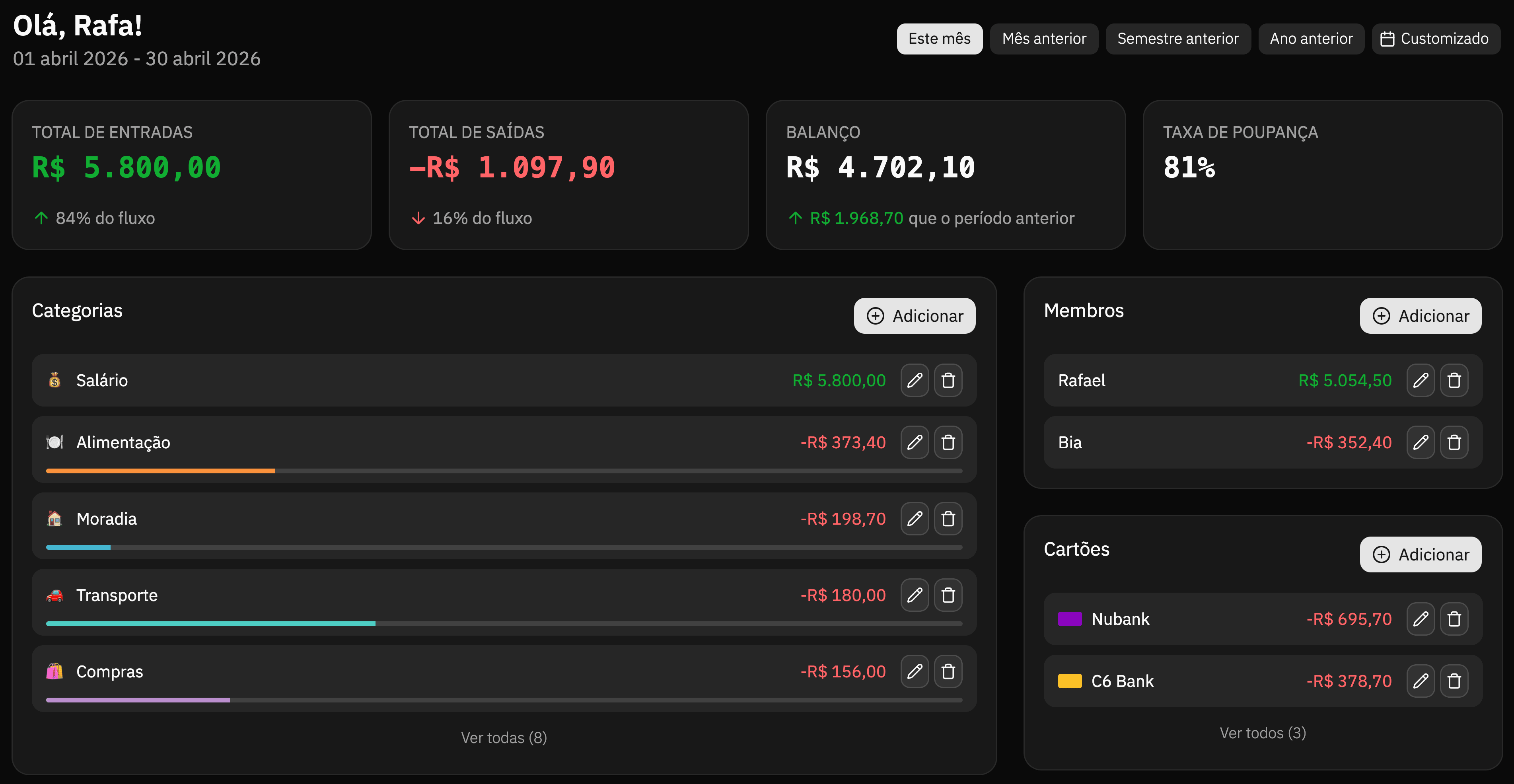
Task: Show the Semestre anterior period
Action: click(x=1178, y=39)
